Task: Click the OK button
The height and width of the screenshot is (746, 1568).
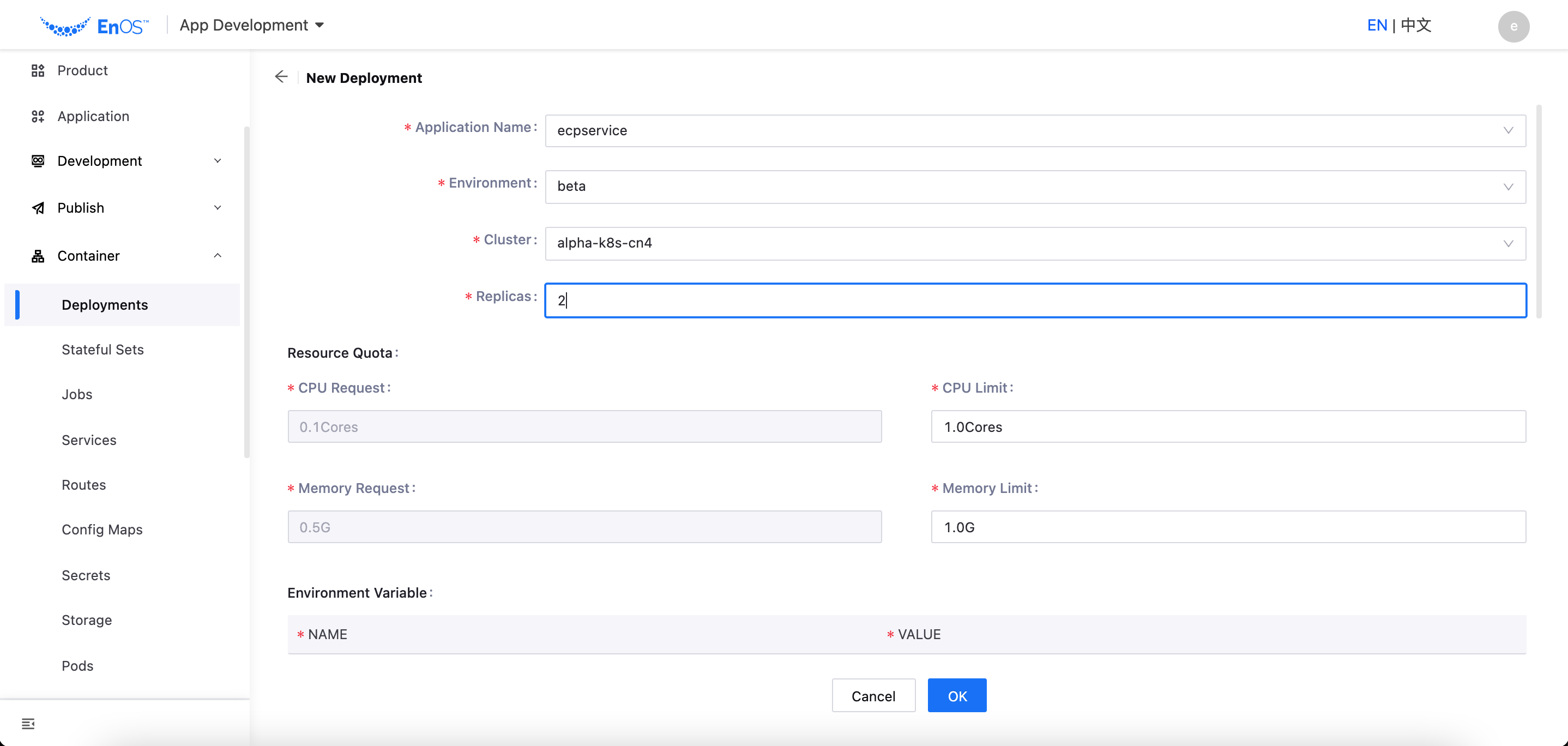Action: coord(957,695)
